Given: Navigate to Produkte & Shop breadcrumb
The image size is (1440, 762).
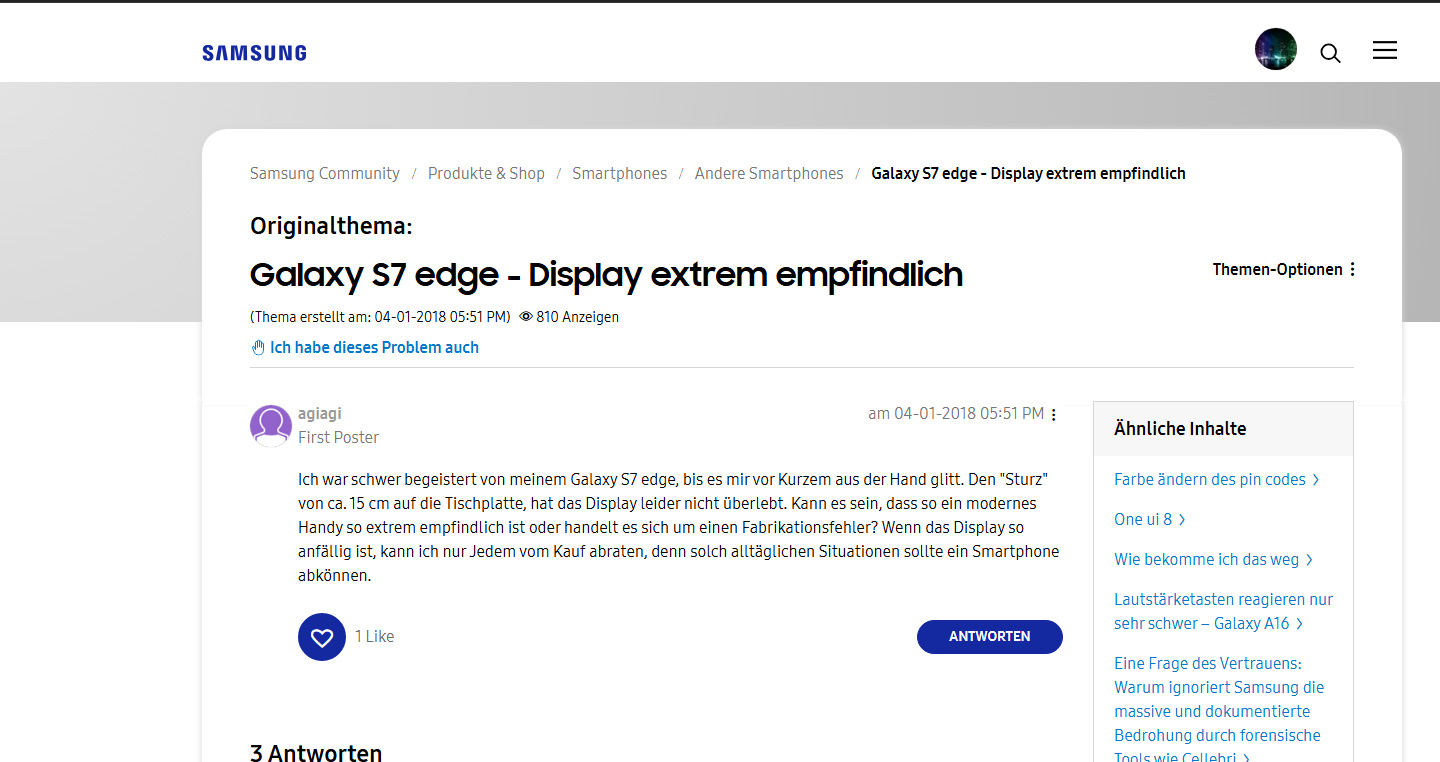Looking at the screenshot, I should pos(486,173).
